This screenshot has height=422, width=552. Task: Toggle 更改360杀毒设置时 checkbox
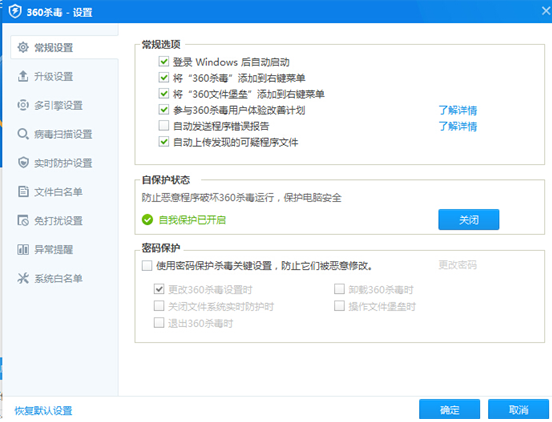pyautogui.click(x=159, y=289)
